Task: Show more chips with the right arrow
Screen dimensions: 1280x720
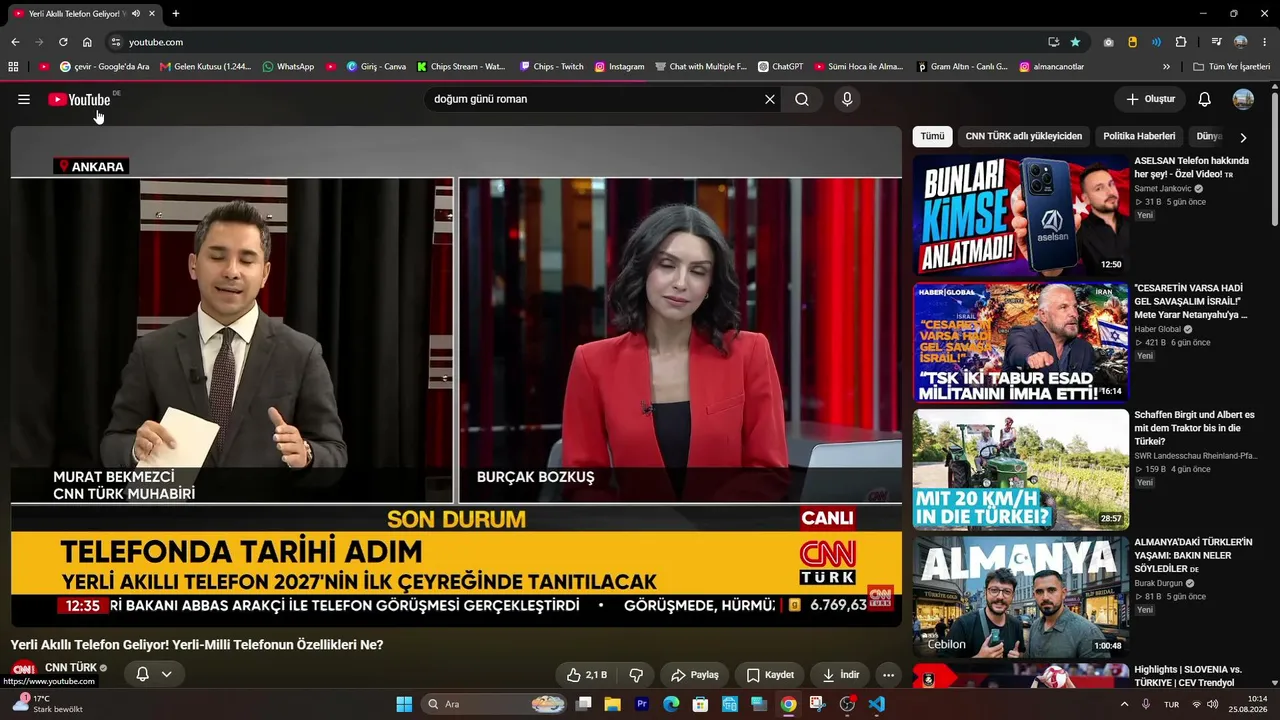Action: click(1243, 137)
